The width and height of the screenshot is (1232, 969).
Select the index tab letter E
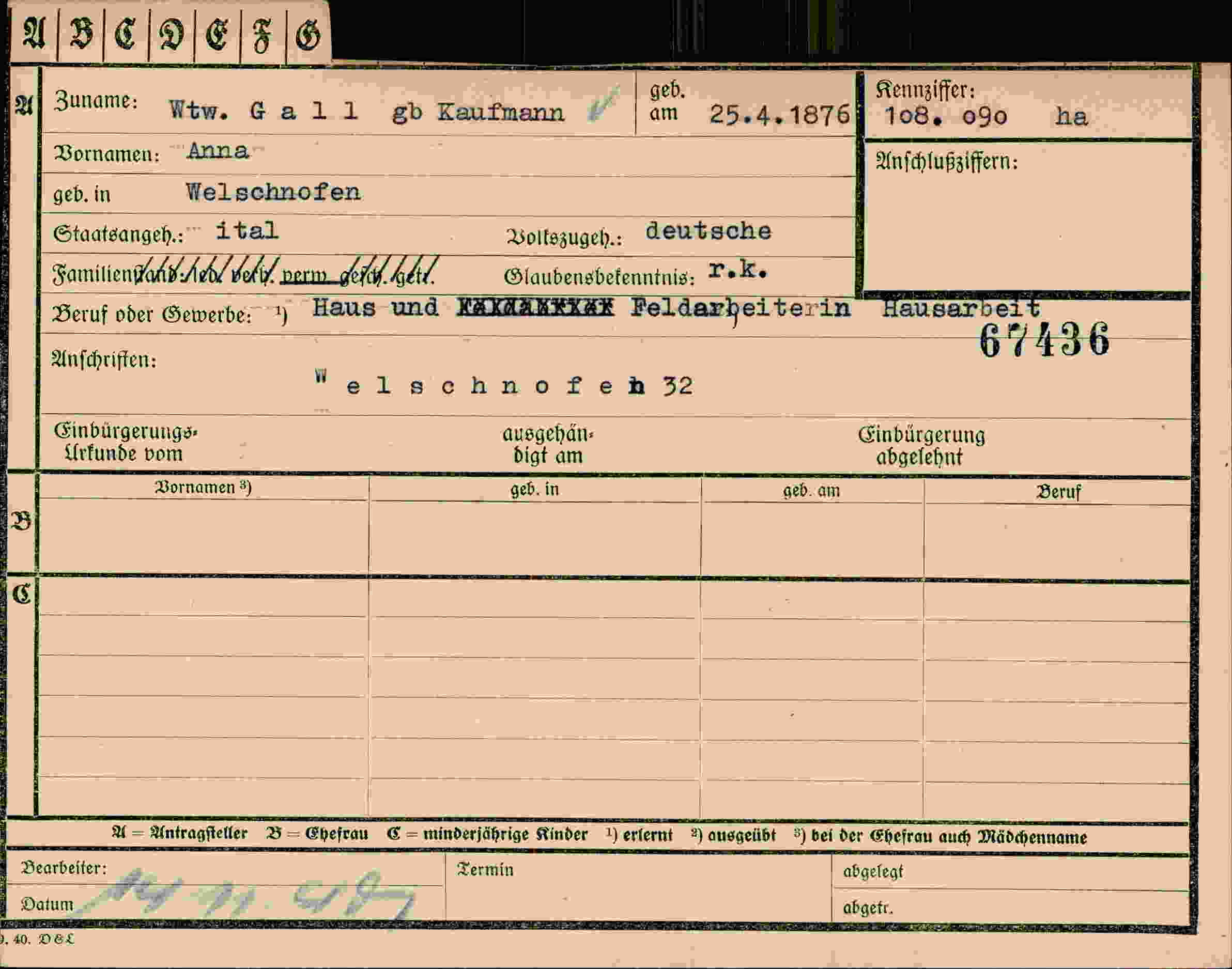click(217, 35)
